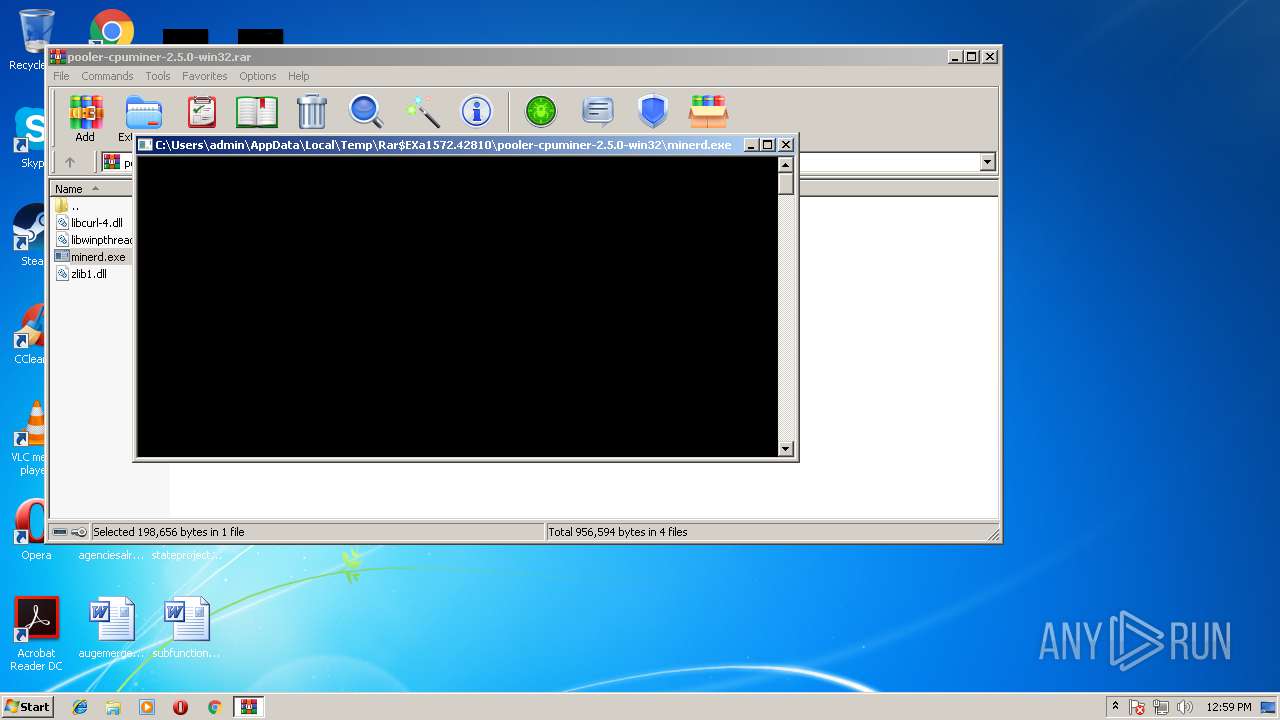Click the console scrollbar down arrow
Viewport: 1280px width, 720px height.
786,449
